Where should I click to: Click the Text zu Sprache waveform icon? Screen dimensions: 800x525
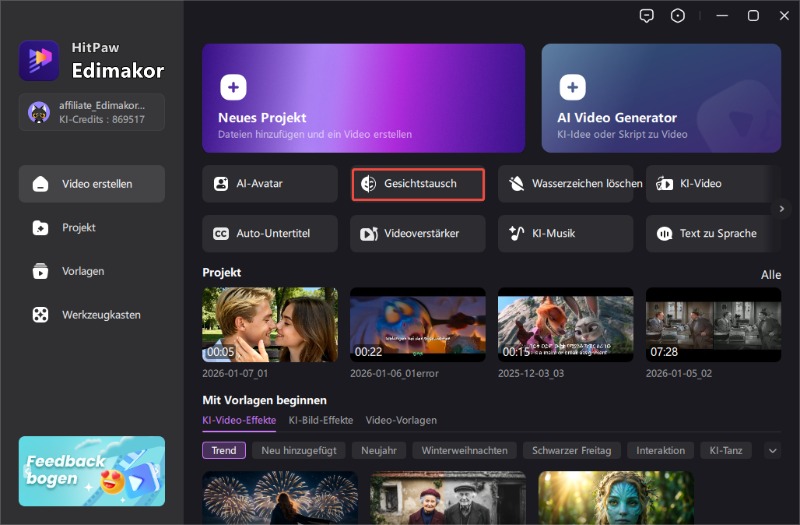[664, 234]
